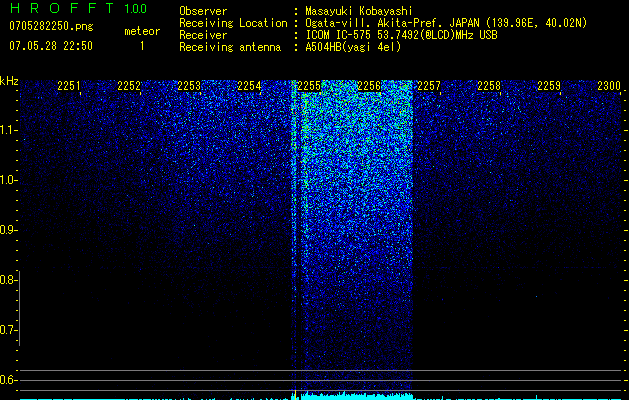The height and width of the screenshot is (400, 629).
Task: Select the A504HB(yagi 4el) antenna text
Action: click(353, 47)
